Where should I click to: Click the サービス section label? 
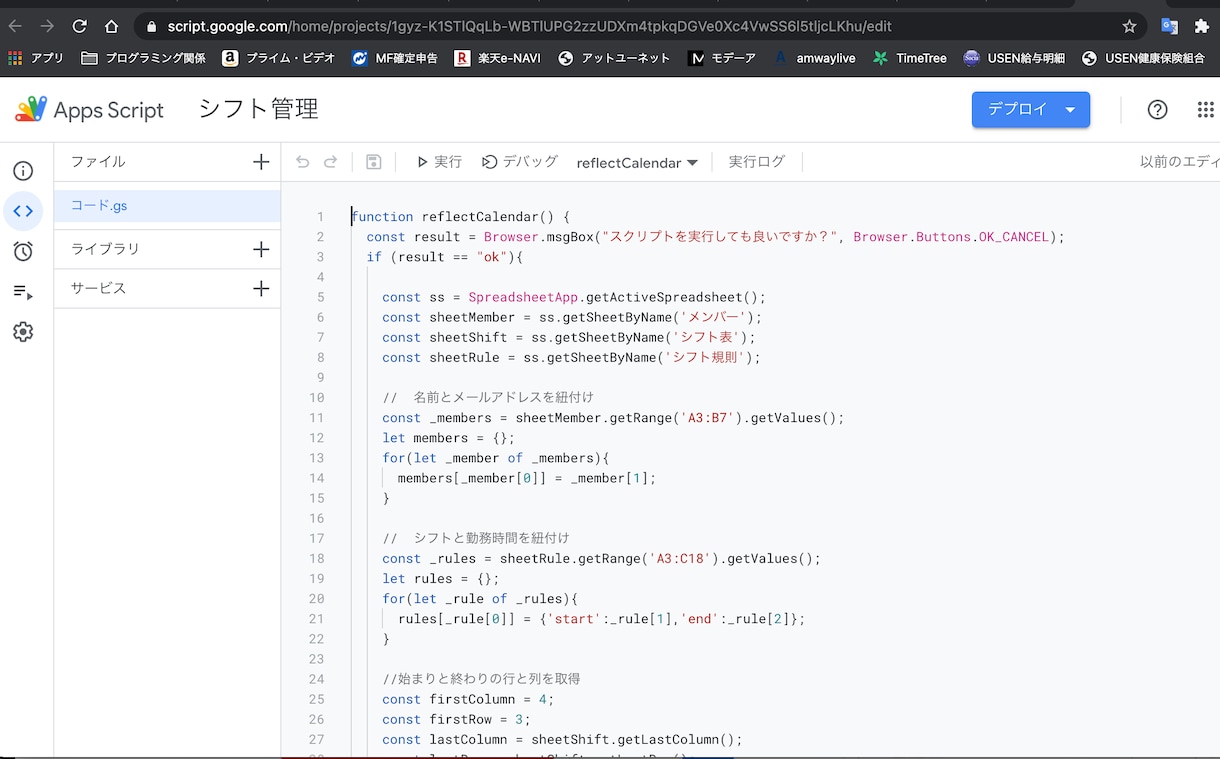(98, 288)
